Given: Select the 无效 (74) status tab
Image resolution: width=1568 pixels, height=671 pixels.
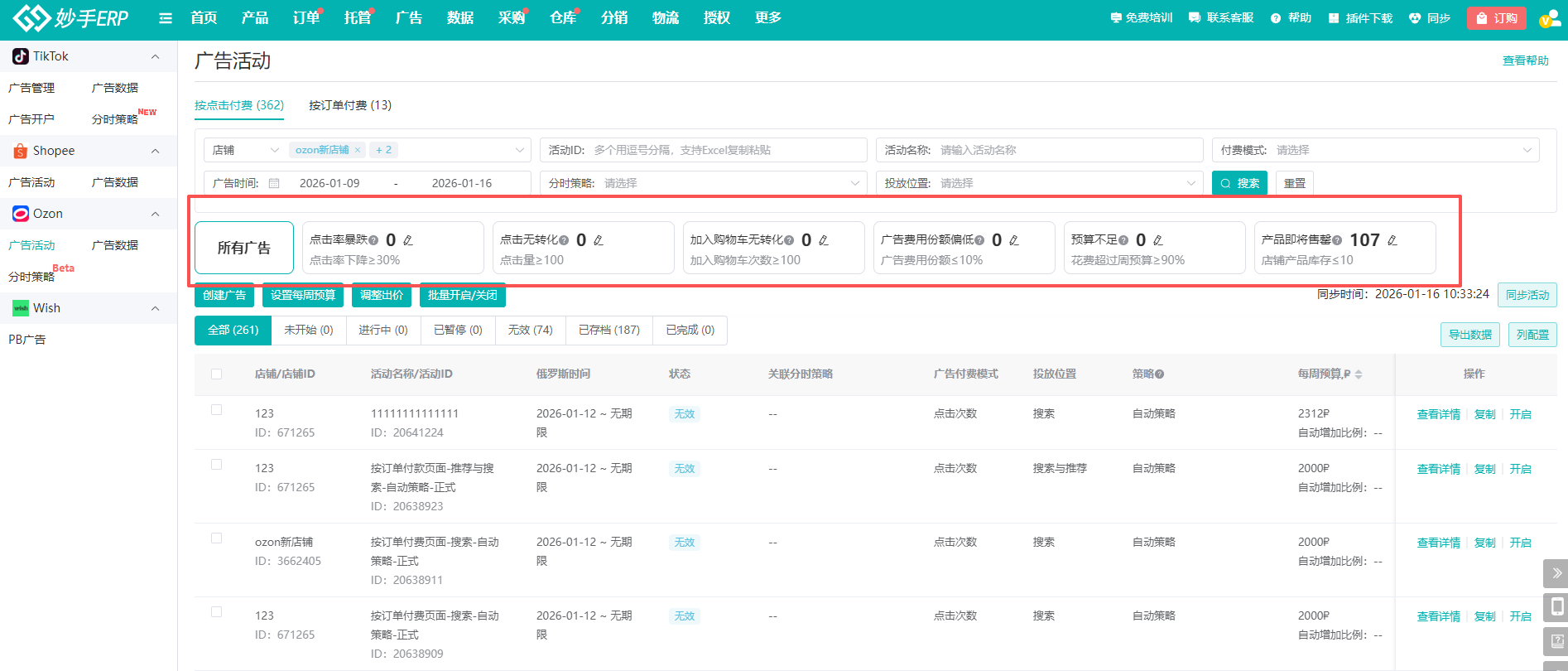Looking at the screenshot, I should 531,330.
